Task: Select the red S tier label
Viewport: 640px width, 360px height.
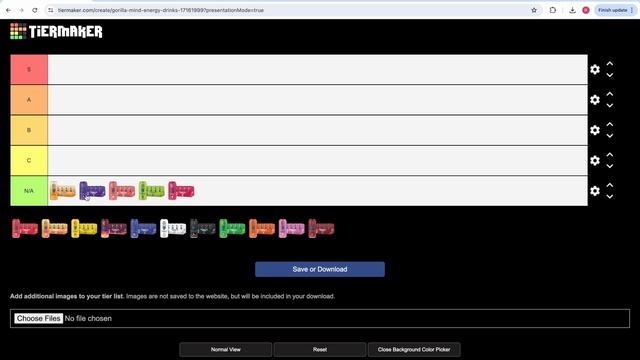Action: (x=29, y=69)
